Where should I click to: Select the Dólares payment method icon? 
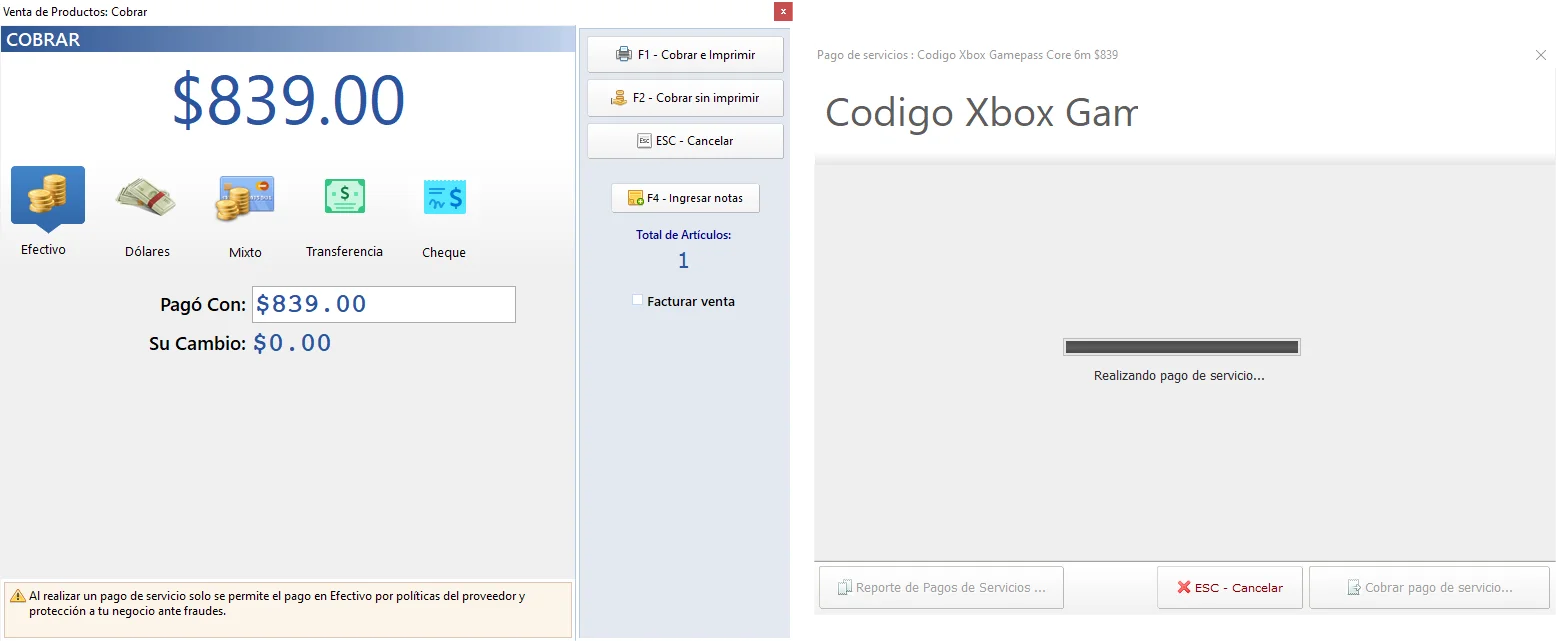[x=145, y=198]
